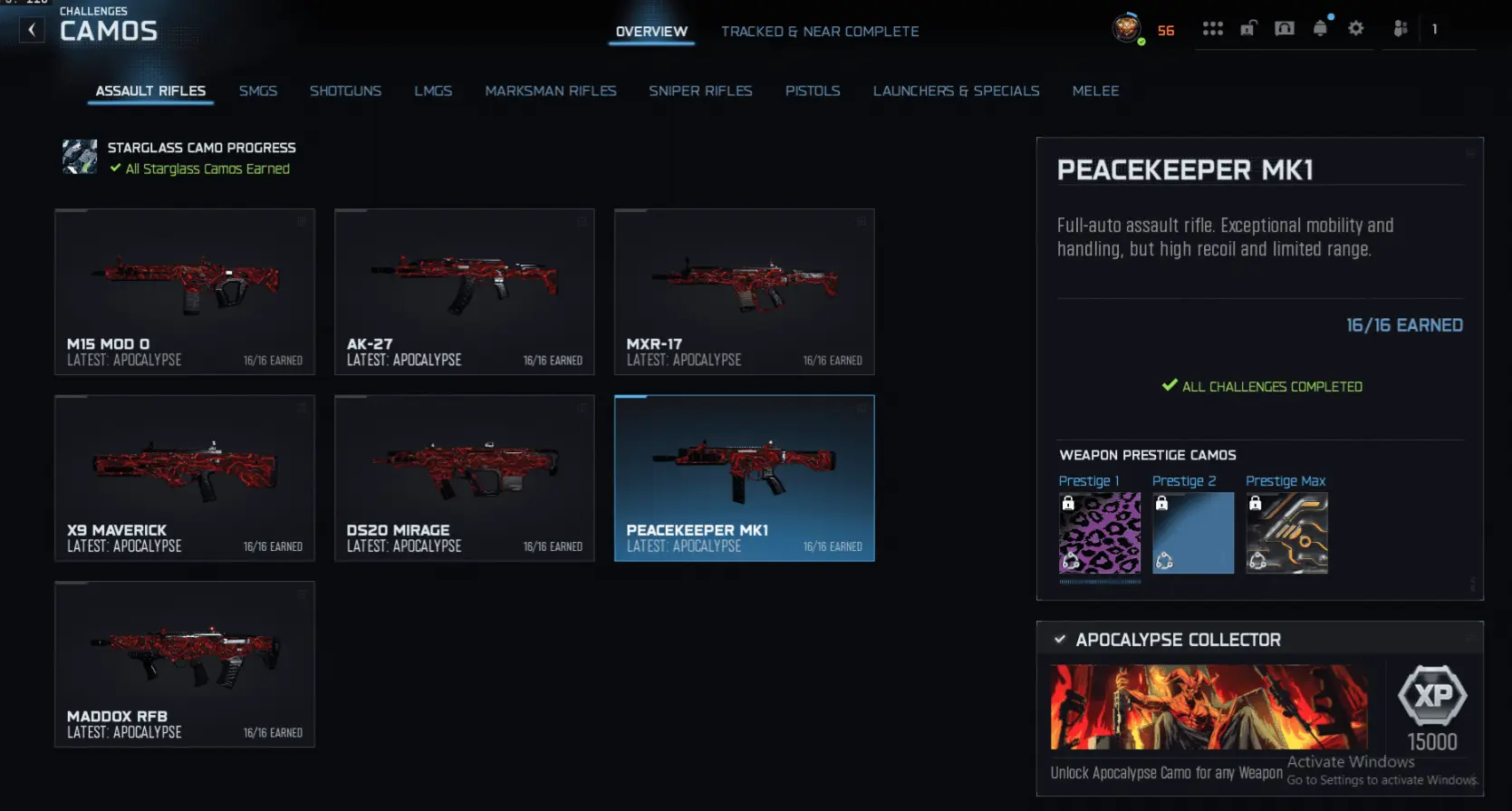The width and height of the screenshot is (1512, 811).
Task: Open the SMGs weapon category
Action: (258, 91)
